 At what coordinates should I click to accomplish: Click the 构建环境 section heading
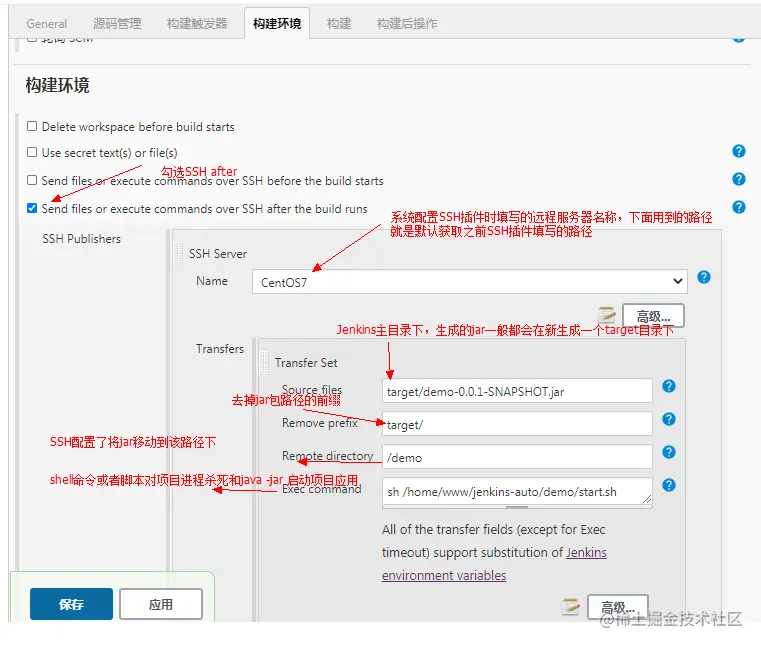click(57, 85)
